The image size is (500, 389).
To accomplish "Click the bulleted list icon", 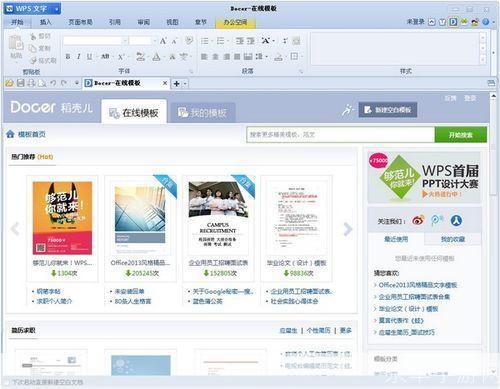I will pyautogui.click(x=204, y=41).
